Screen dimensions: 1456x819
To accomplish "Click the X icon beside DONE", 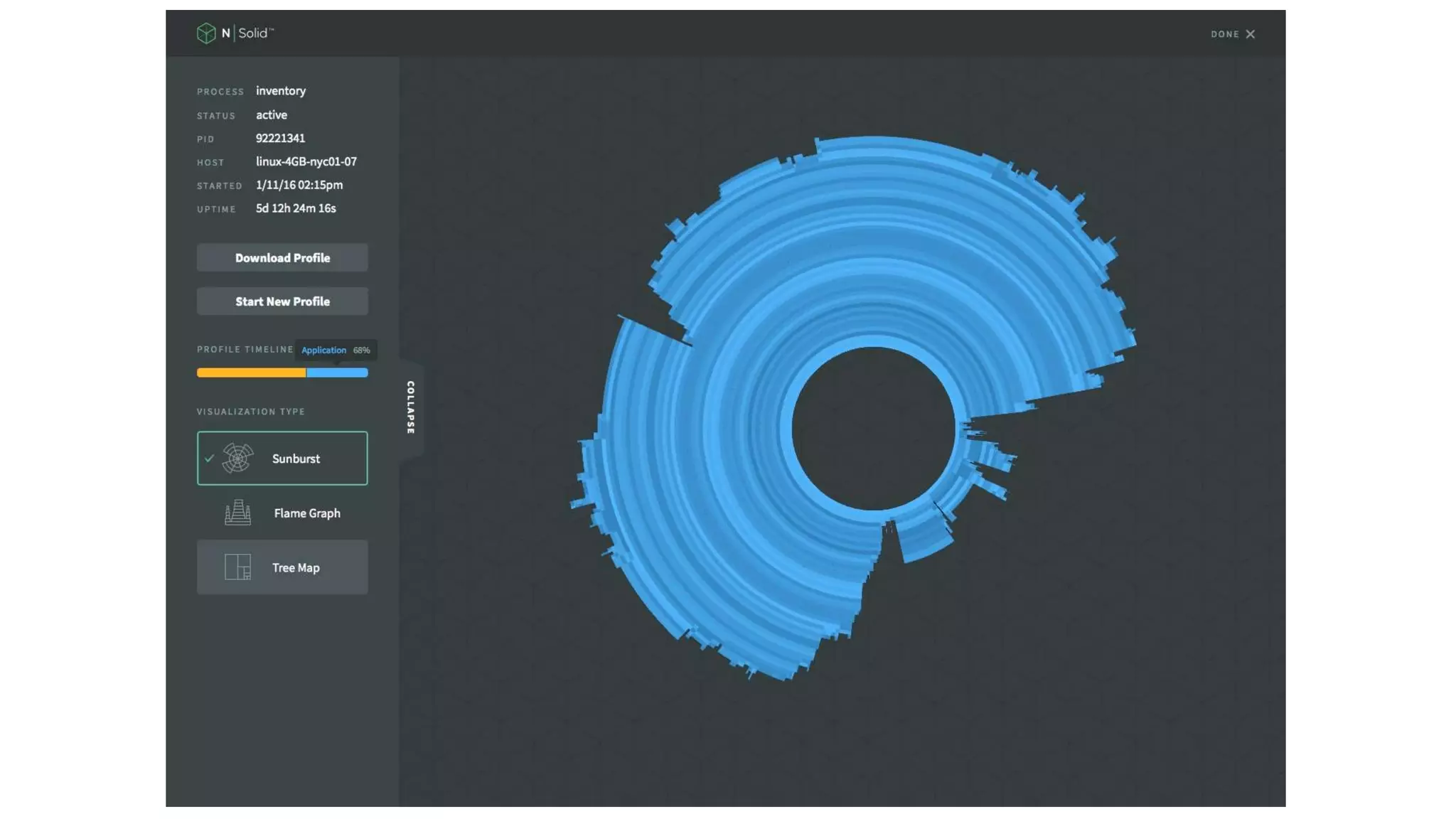I will coord(1251,34).
